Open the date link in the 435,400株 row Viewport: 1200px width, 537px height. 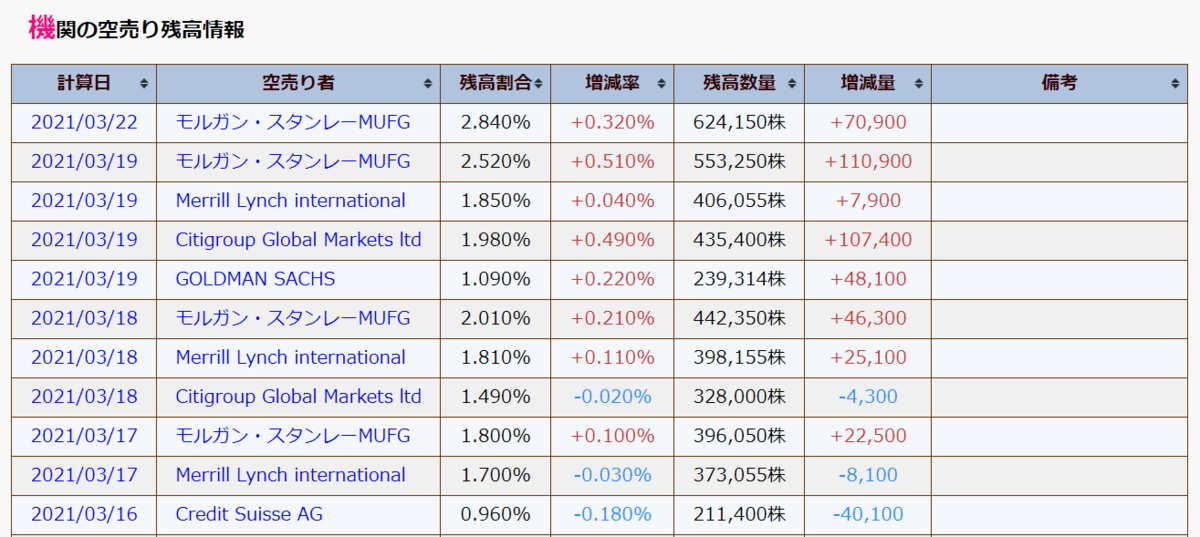84,240
